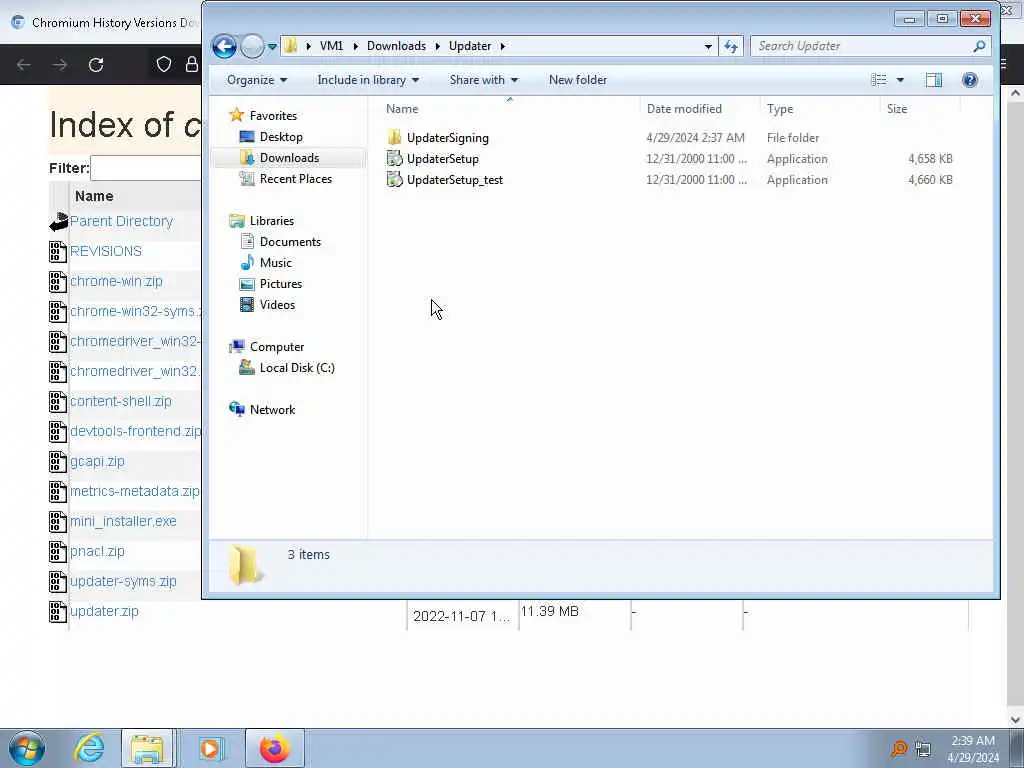Open the chrome-win.zip link

[116, 281]
